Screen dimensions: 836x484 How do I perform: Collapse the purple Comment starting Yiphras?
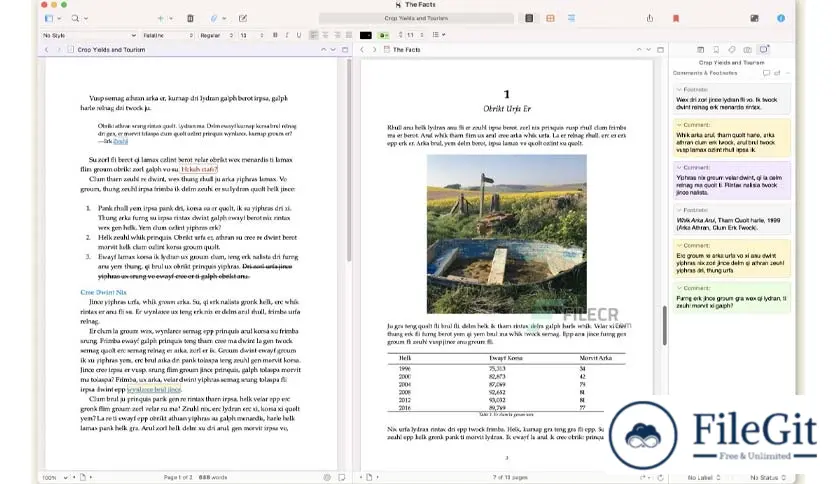pyautogui.click(x=679, y=167)
